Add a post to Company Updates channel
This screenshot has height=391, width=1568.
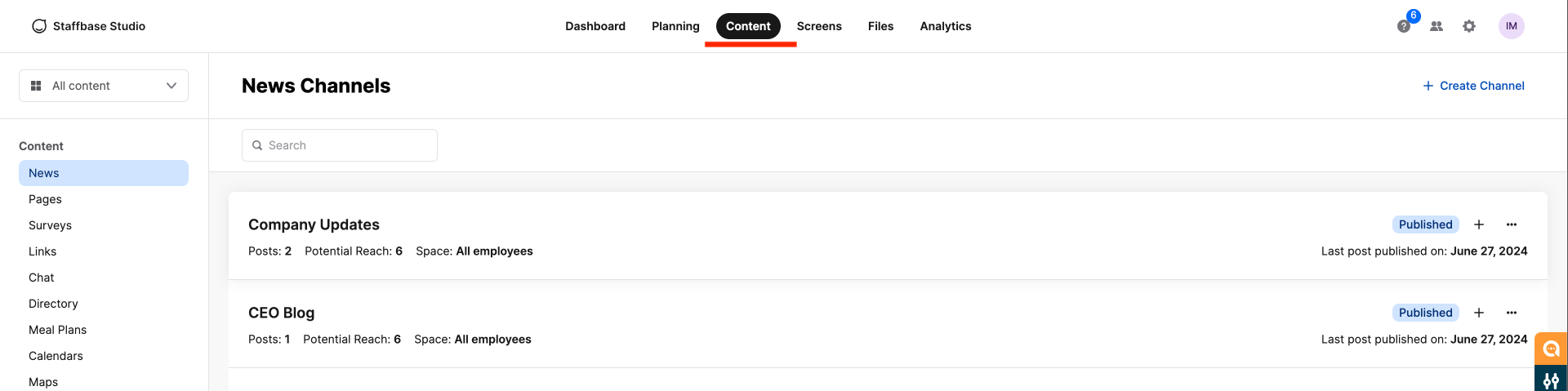tap(1479, 224)
